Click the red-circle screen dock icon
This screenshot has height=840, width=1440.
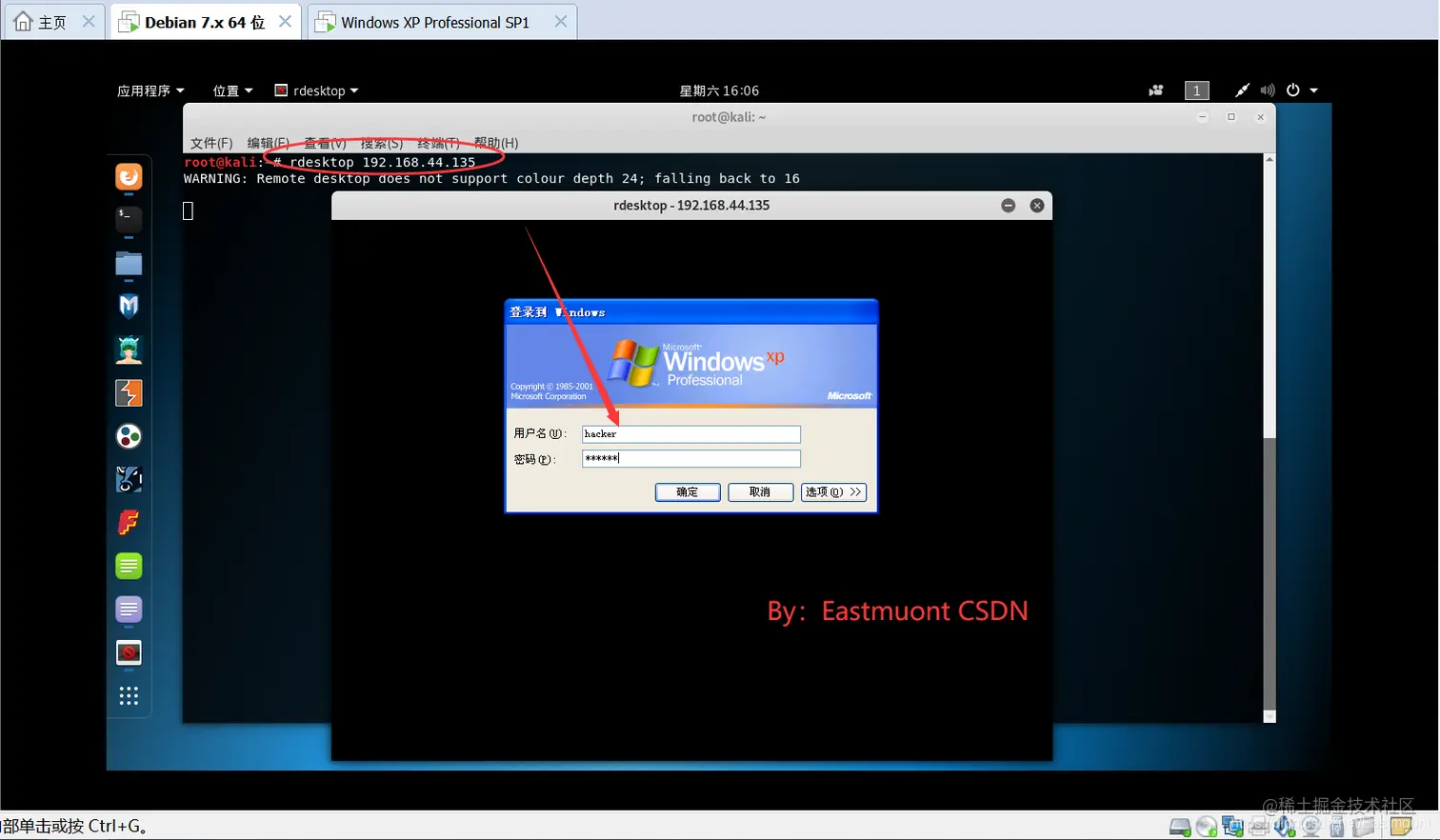[x=129, y=652]
